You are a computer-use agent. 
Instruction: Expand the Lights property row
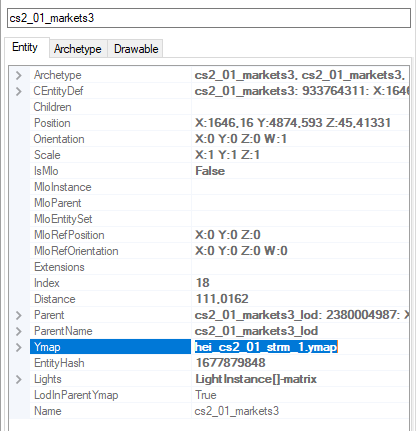(19, 379)
